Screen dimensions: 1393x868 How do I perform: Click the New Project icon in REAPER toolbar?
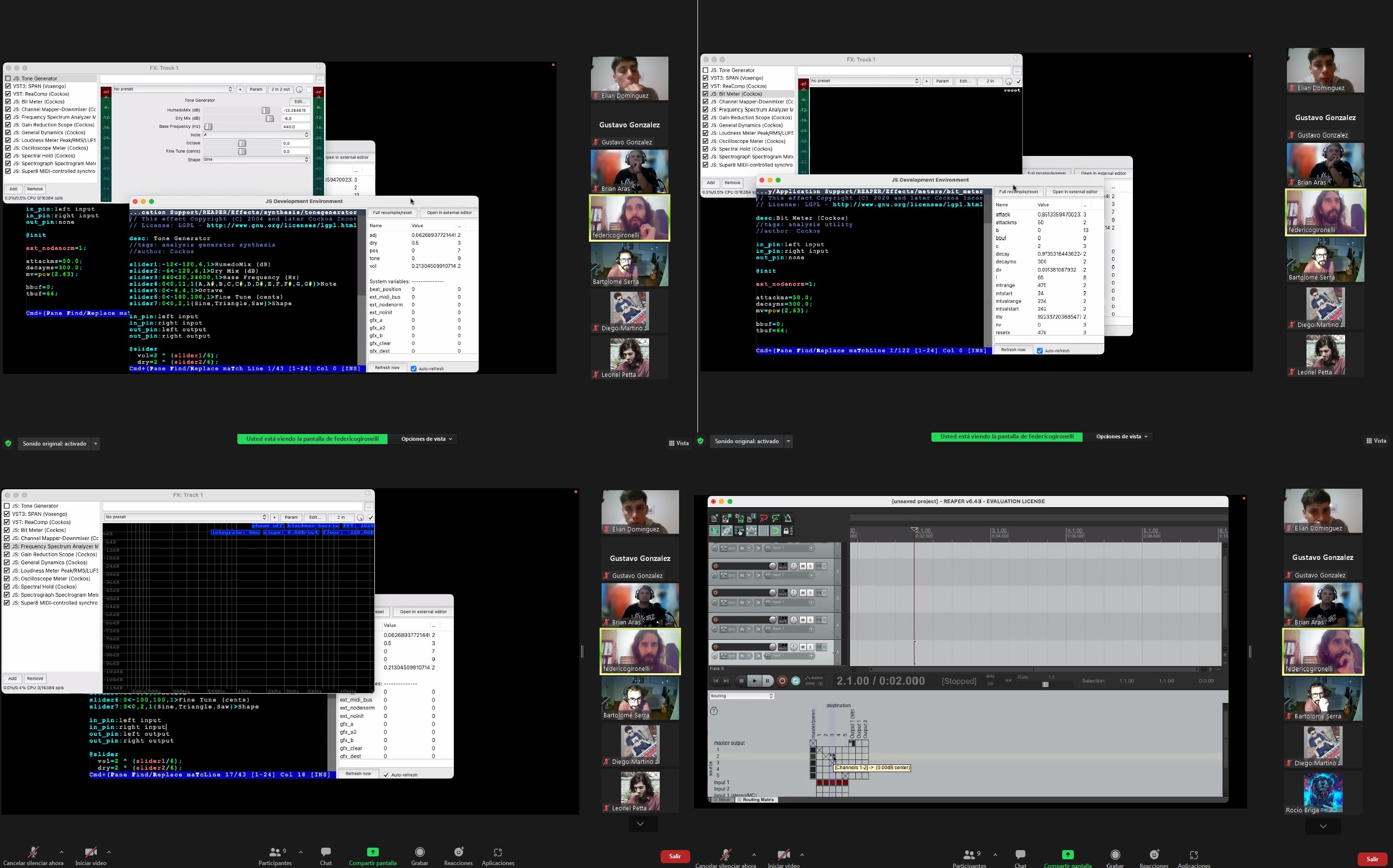click(x=714, y=518)
